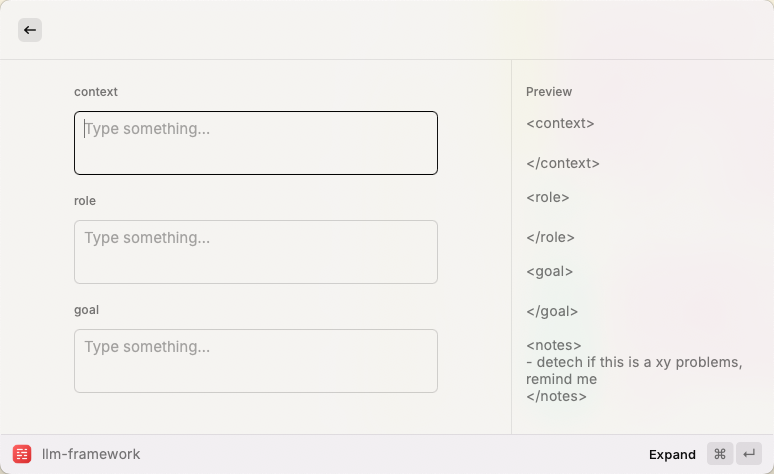Click the command key symbol icon
Screen dimensions: 774x474
[x=720, y=454]
